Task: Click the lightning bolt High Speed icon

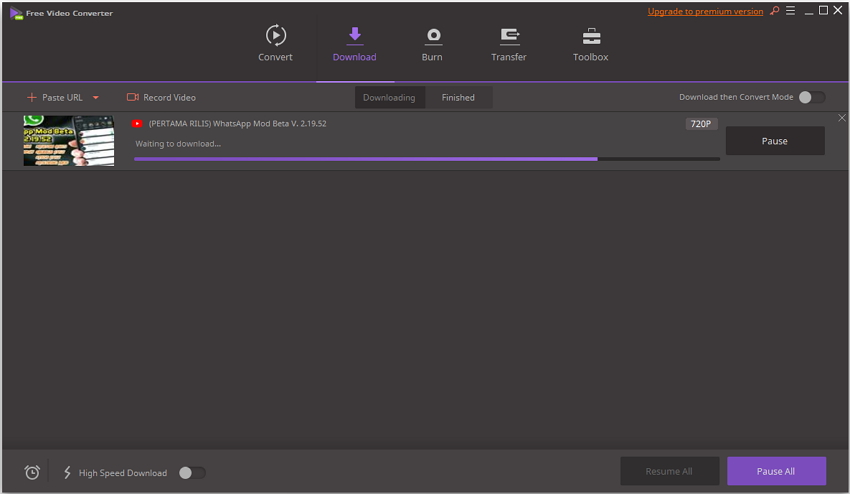Action: pos(67,472)
